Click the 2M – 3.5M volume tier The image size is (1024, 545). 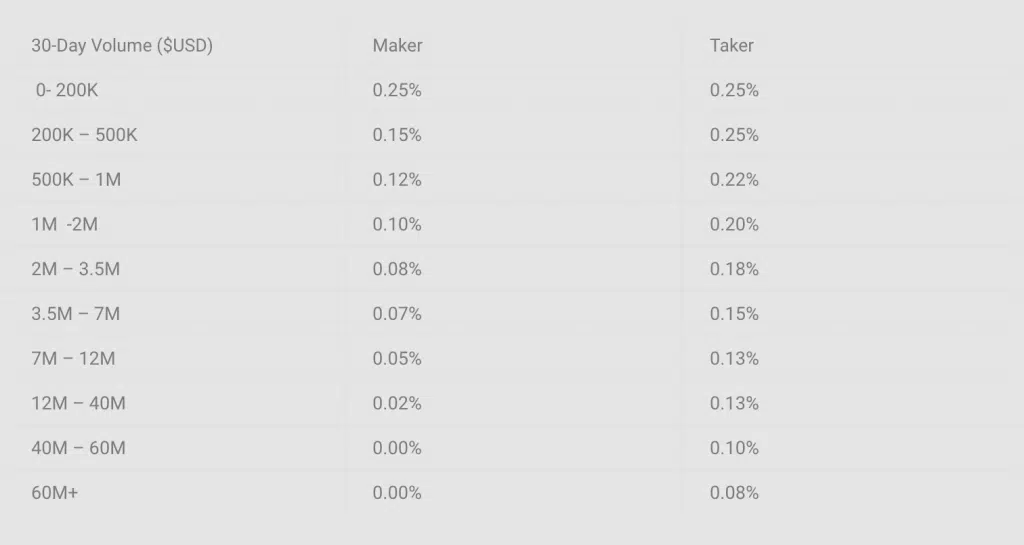76,269
